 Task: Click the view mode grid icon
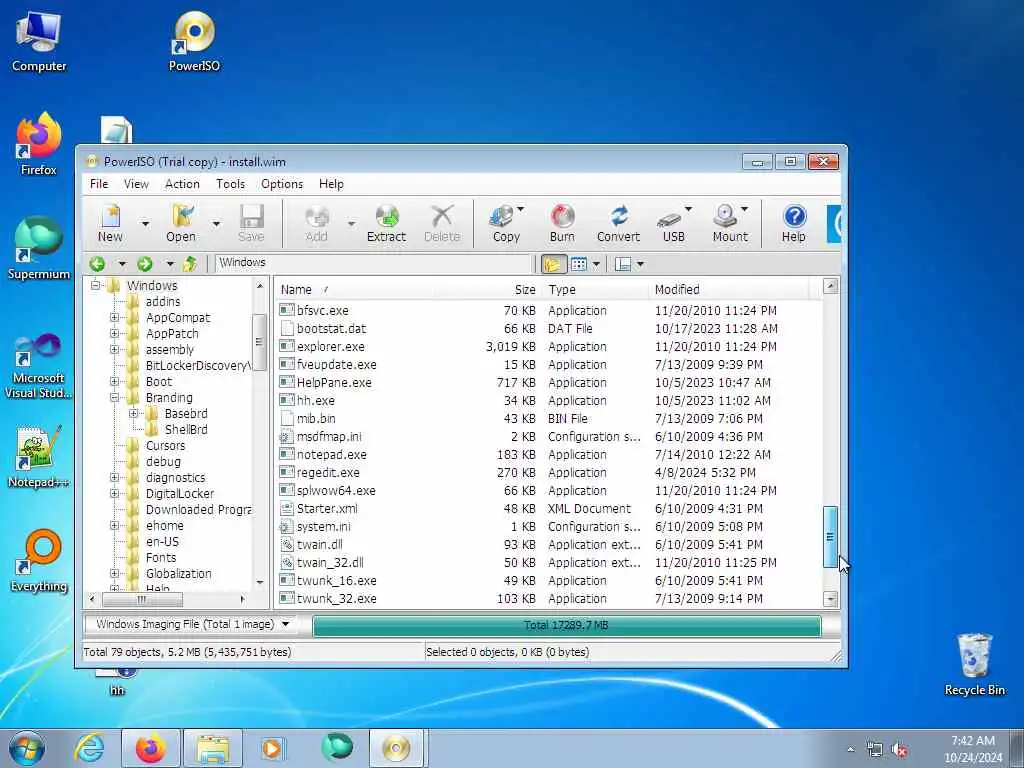tap(579, 264)
